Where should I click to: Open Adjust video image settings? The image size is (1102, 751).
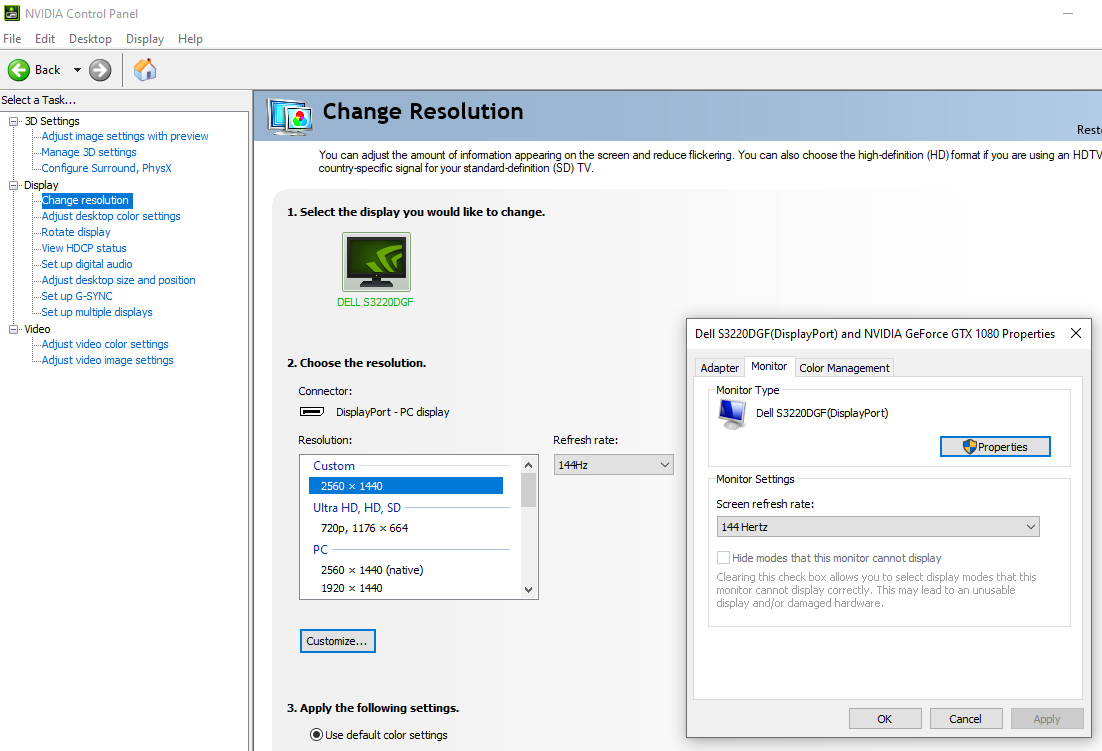pos(107,360)
